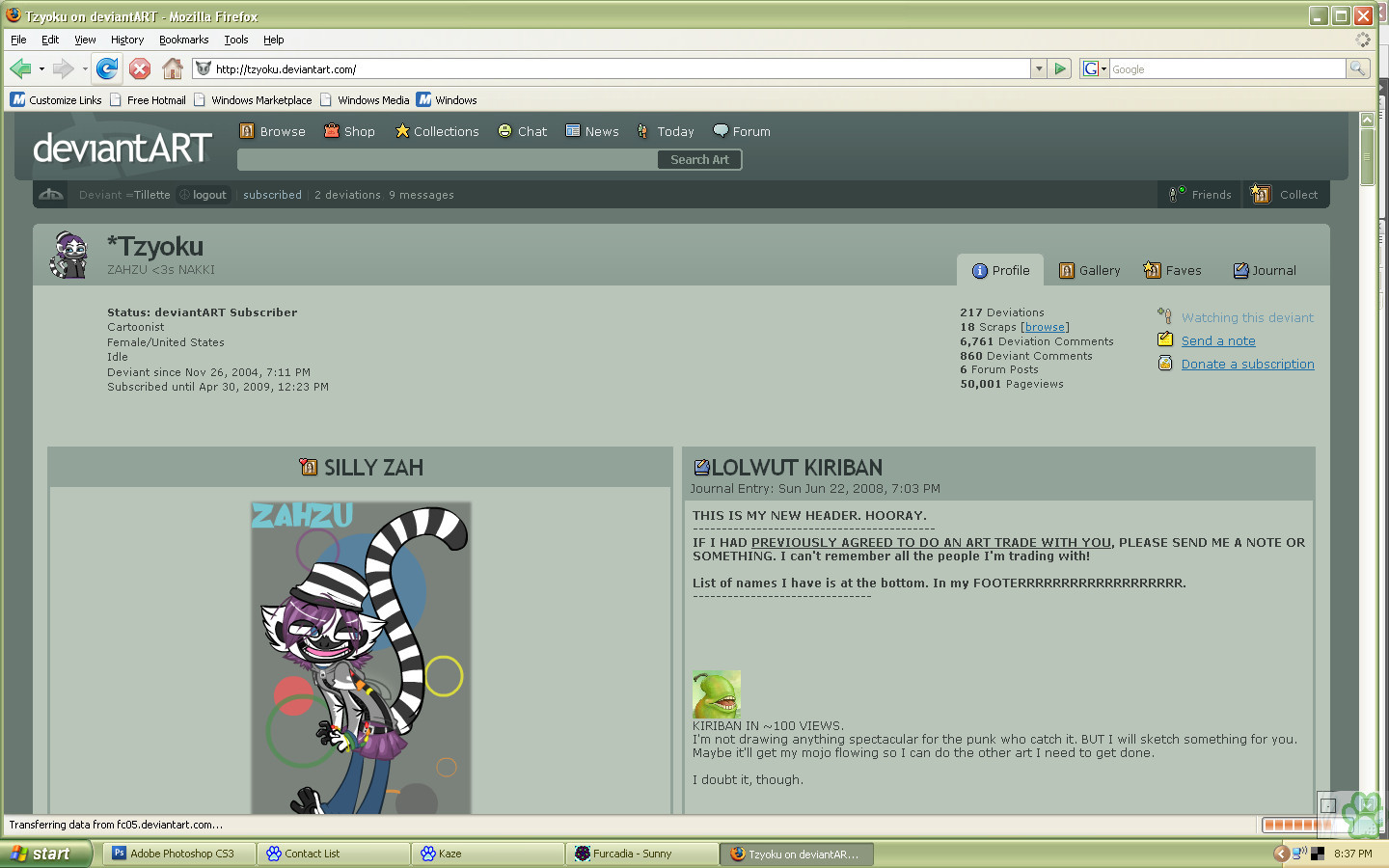Switch to the Journal tab
The width and height of the screenshot is (1389, 868).
[x=1265, y=270]
